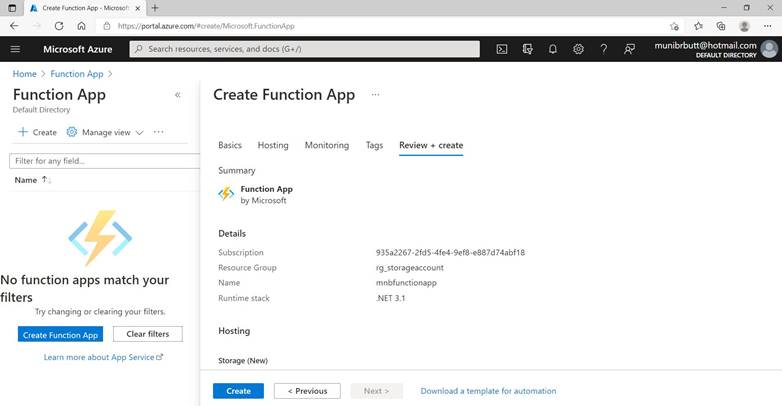Switch to the Tags tab
This screenshot has width=782, height=406.
[x=374, y=145]
